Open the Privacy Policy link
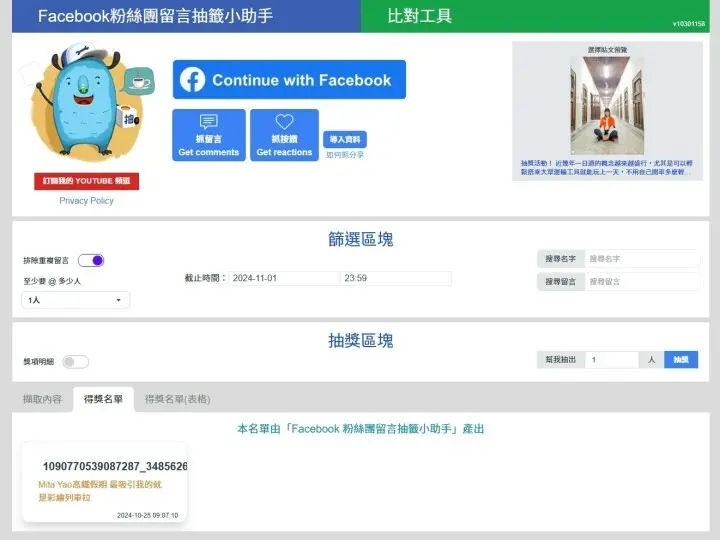The height and width of the screenshot is (540, 720). pyautogui.click(x=86, y=201)
